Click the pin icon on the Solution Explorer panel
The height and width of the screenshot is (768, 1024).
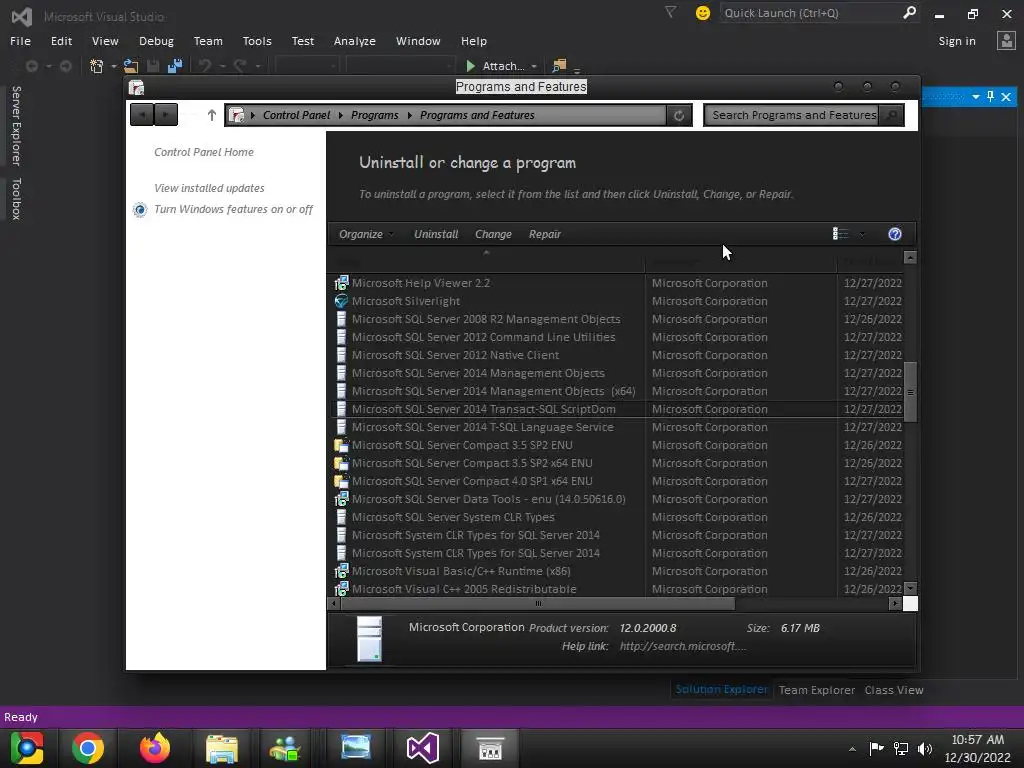[x=991, y=97]
